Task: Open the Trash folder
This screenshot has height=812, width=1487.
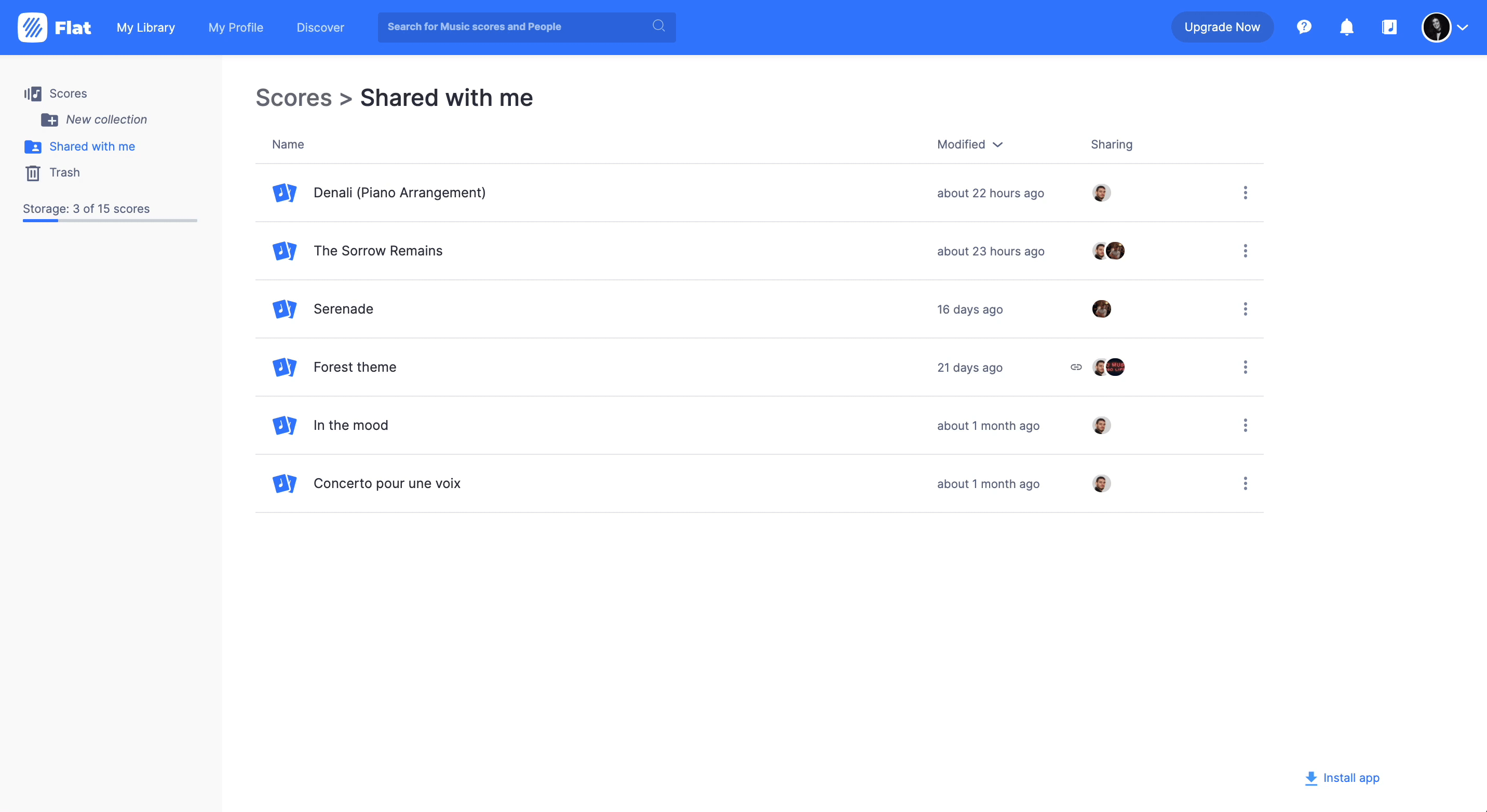Action: 64,172
